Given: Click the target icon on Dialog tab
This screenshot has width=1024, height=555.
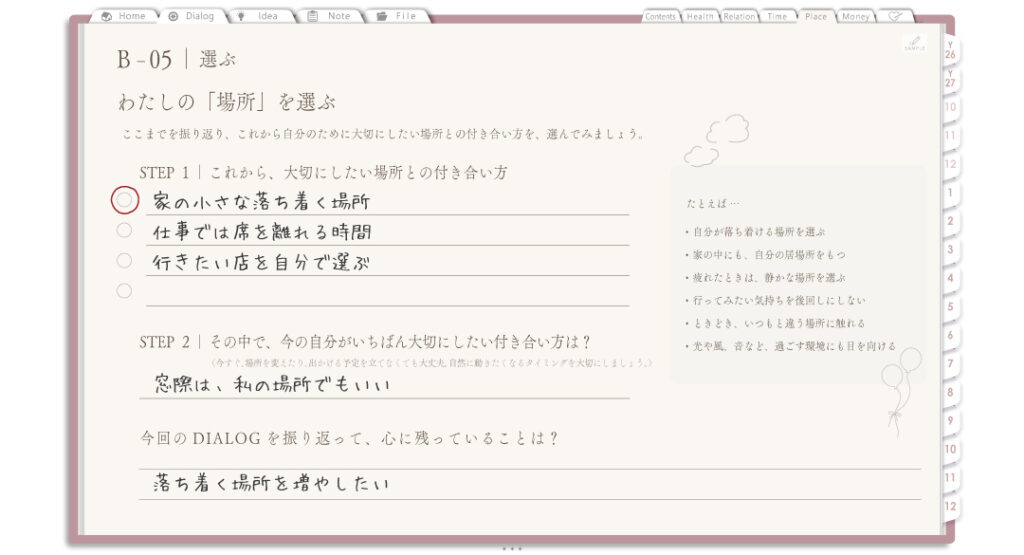Looking at the screenshot, I should tap(173, 16).
